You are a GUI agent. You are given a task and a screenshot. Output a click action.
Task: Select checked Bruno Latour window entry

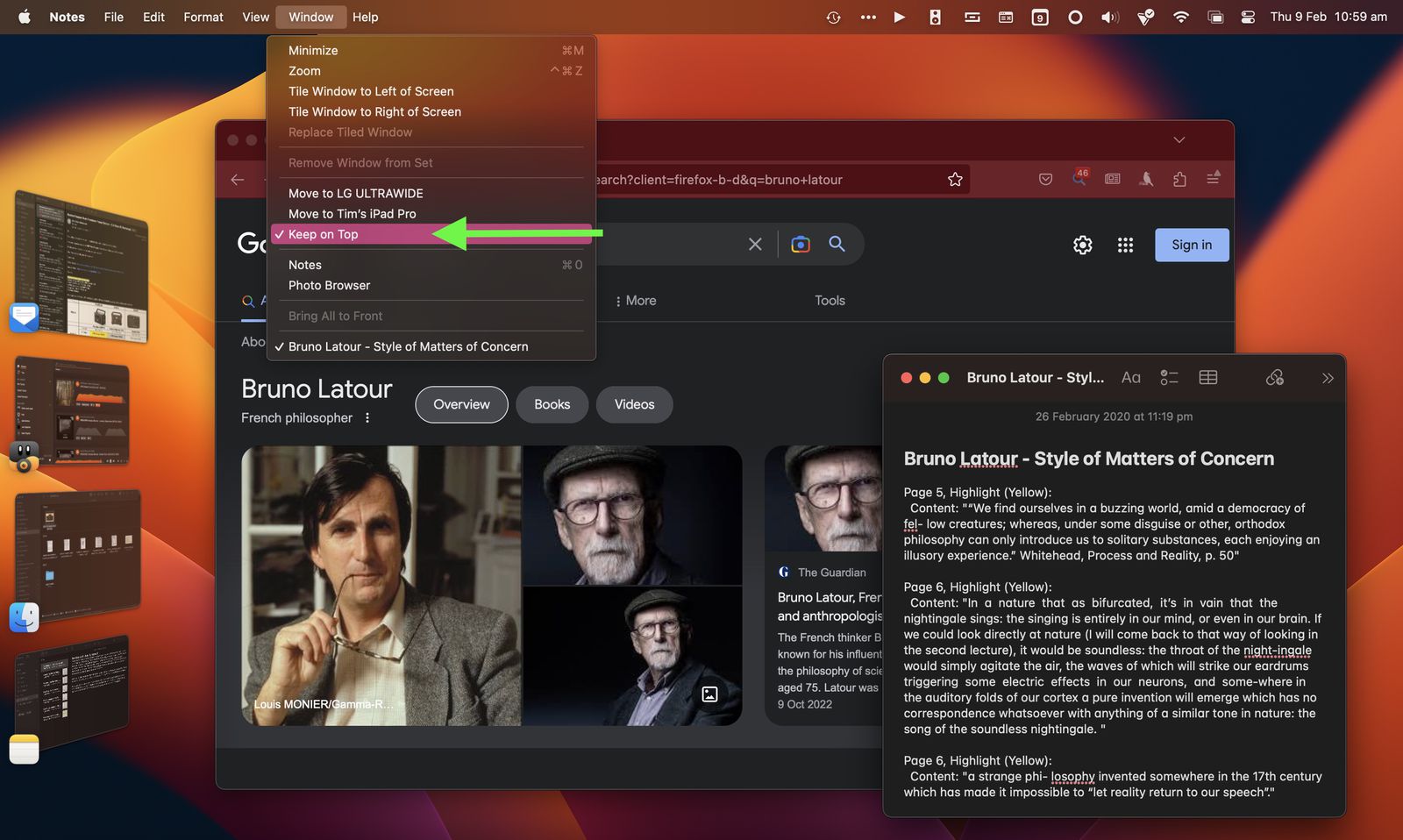408,346
